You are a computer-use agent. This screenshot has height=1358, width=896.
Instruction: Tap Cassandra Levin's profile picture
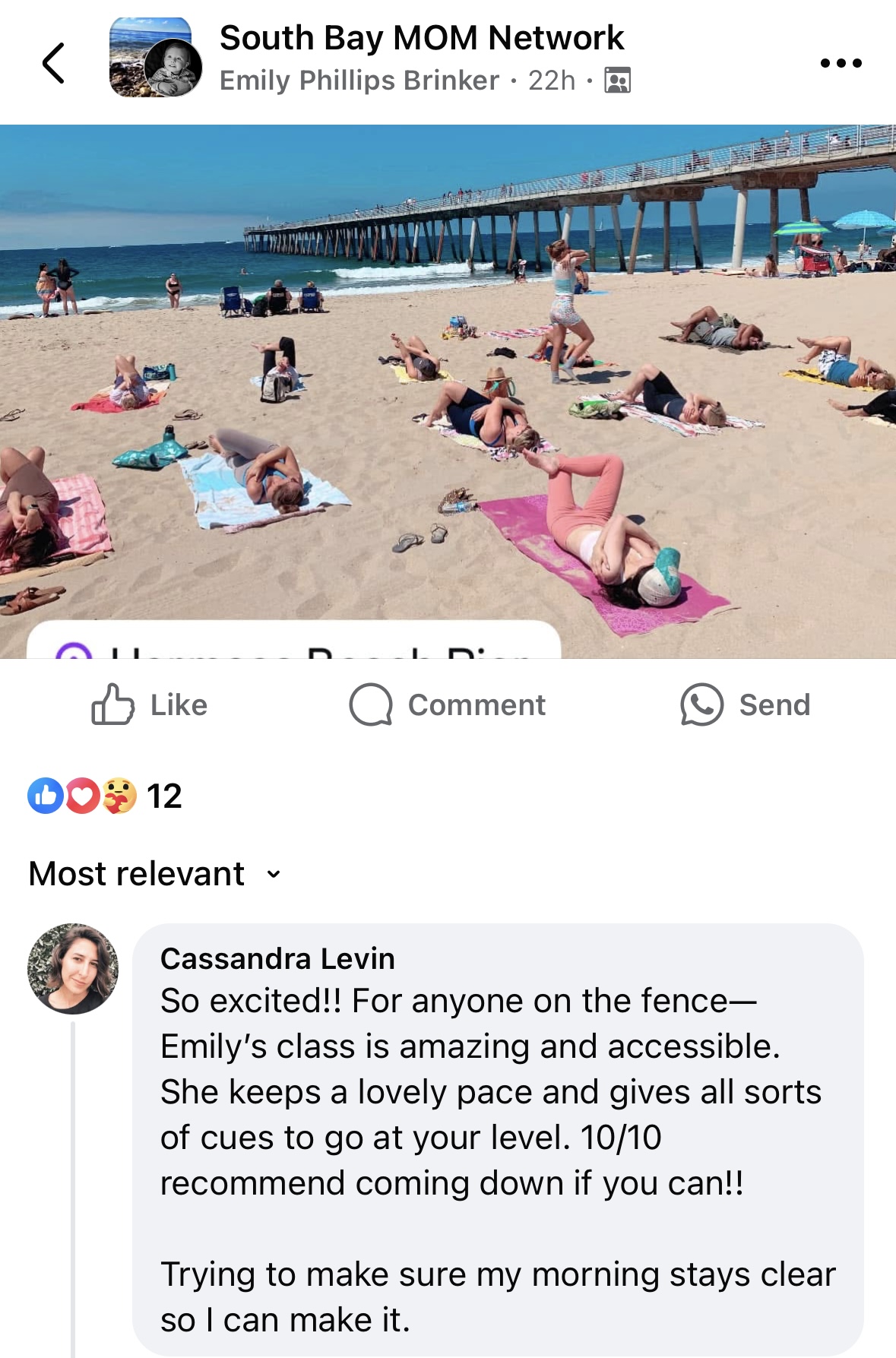point(73,969)
